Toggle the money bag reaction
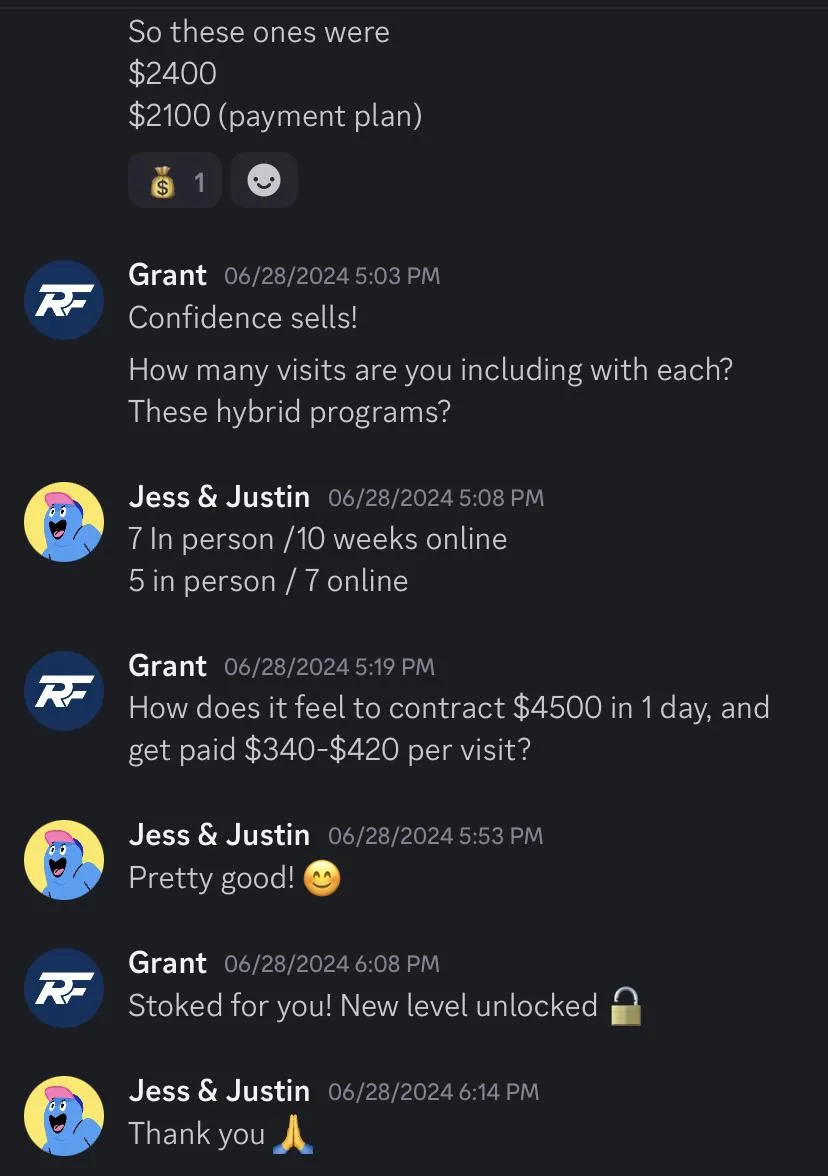 (174, 181)
